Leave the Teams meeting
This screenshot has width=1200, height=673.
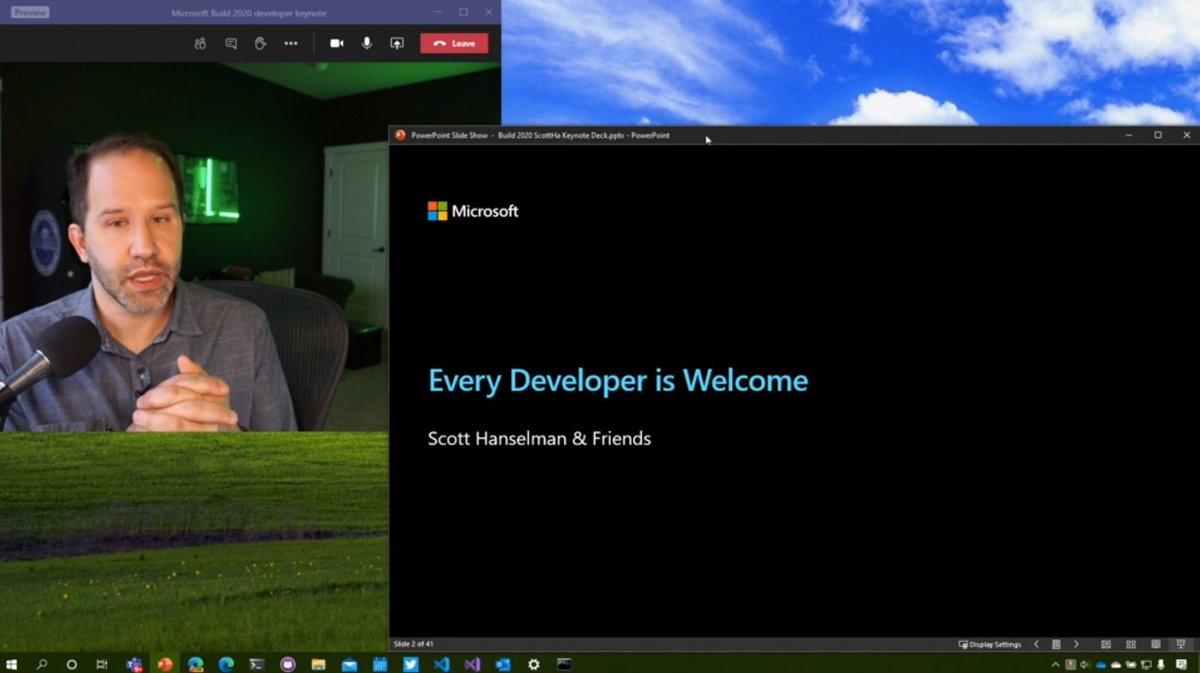(x=455, y=43)
